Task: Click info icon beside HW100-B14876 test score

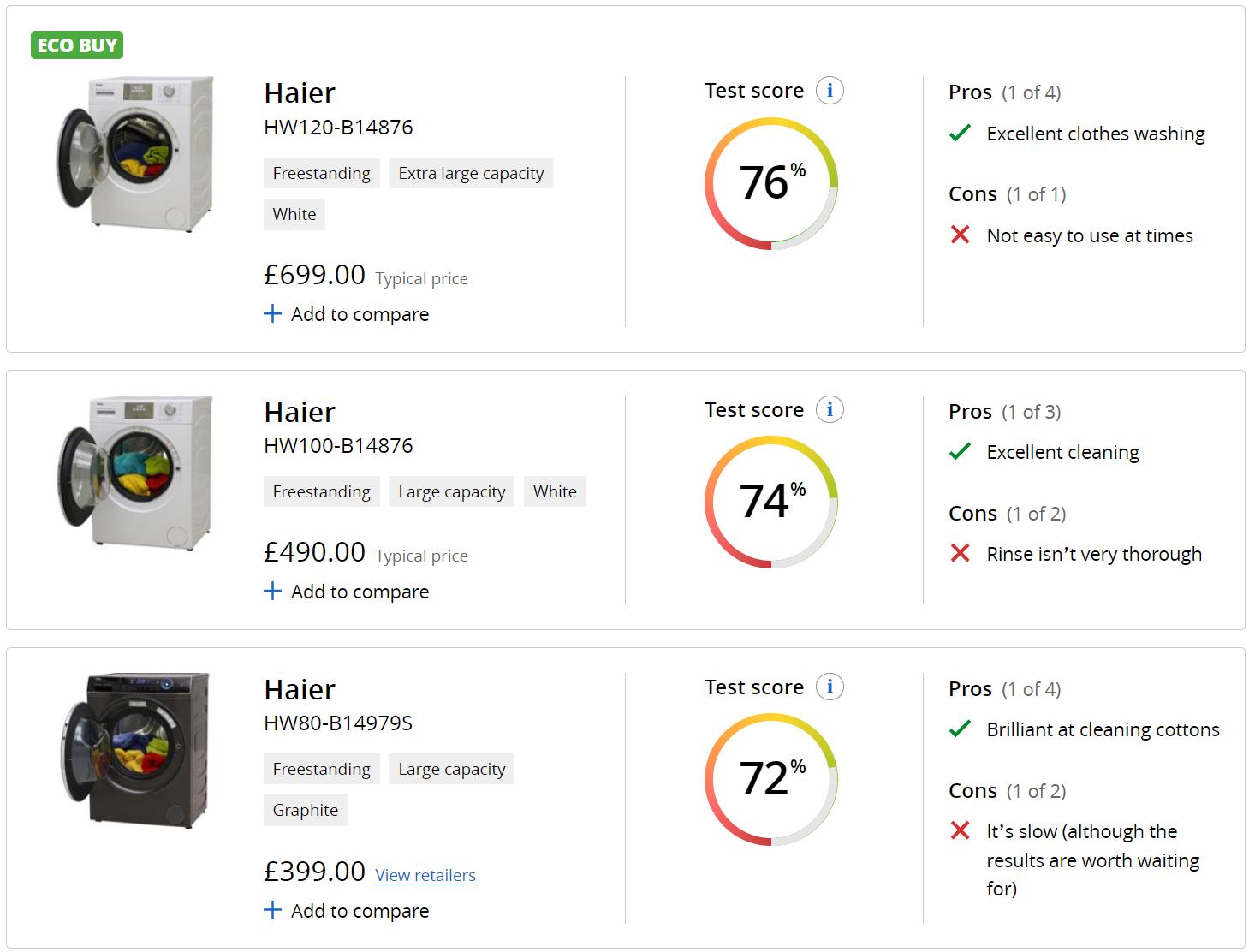Action: click(x=830, y=410)
